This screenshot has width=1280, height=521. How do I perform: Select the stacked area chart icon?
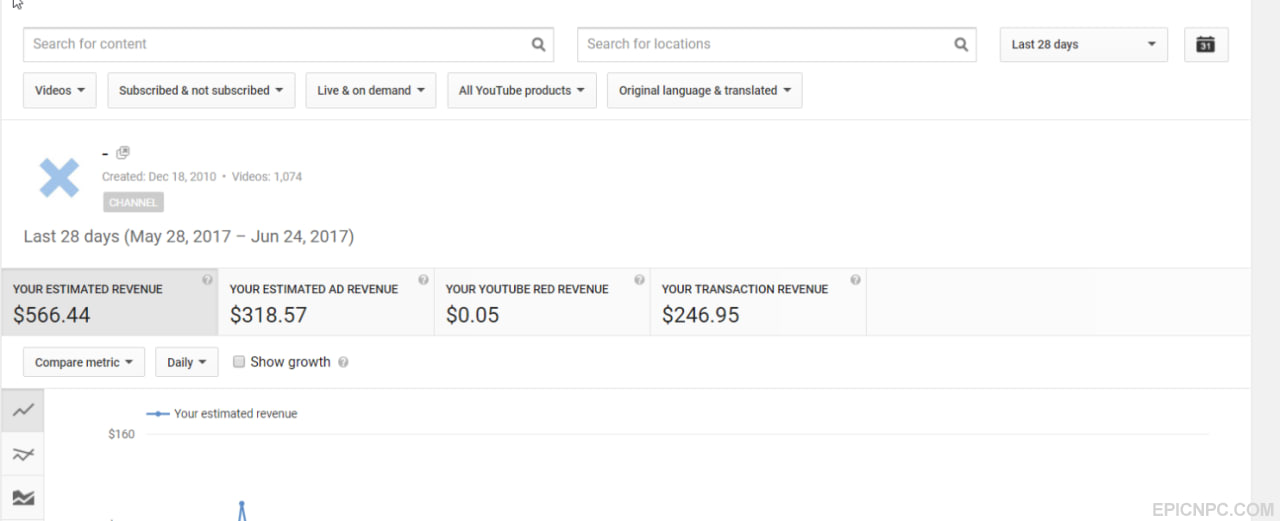click(23, 497)
